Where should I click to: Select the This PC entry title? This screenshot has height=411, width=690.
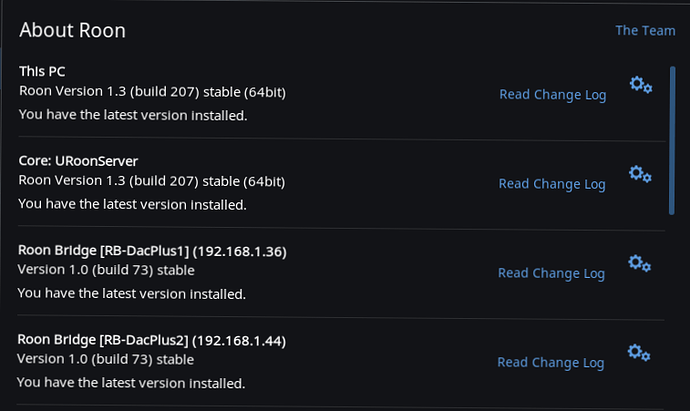(x=42, y=71)
